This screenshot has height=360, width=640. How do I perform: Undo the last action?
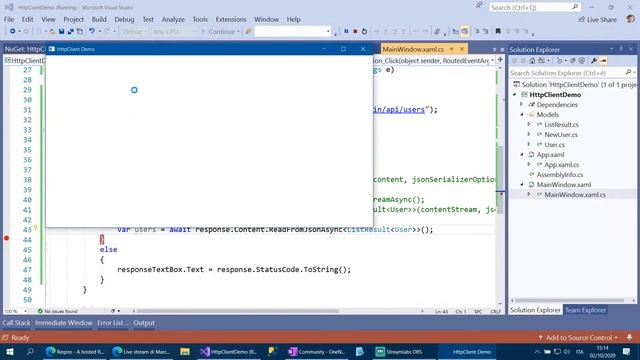[x=92, y=31]
